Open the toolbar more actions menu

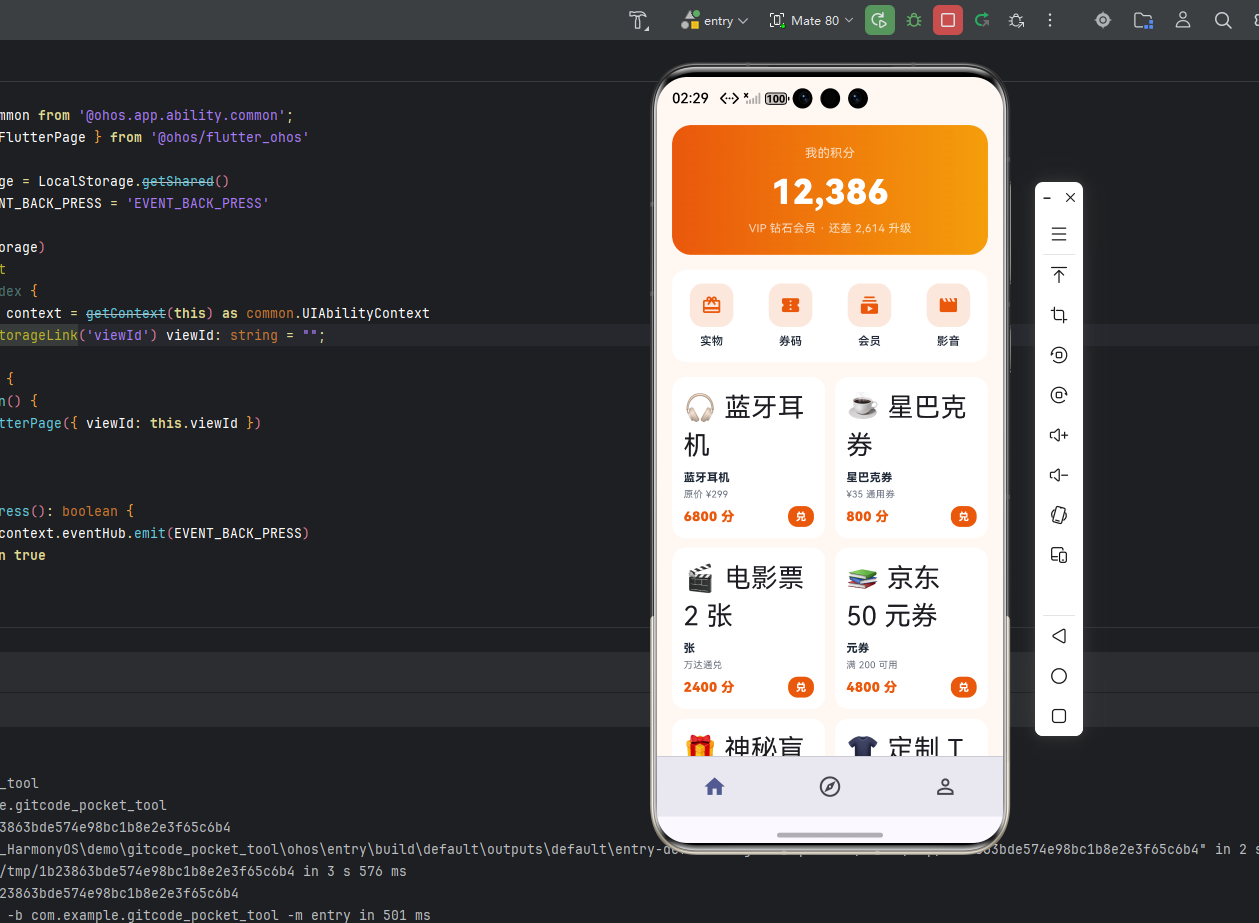tap(1050, 20)
